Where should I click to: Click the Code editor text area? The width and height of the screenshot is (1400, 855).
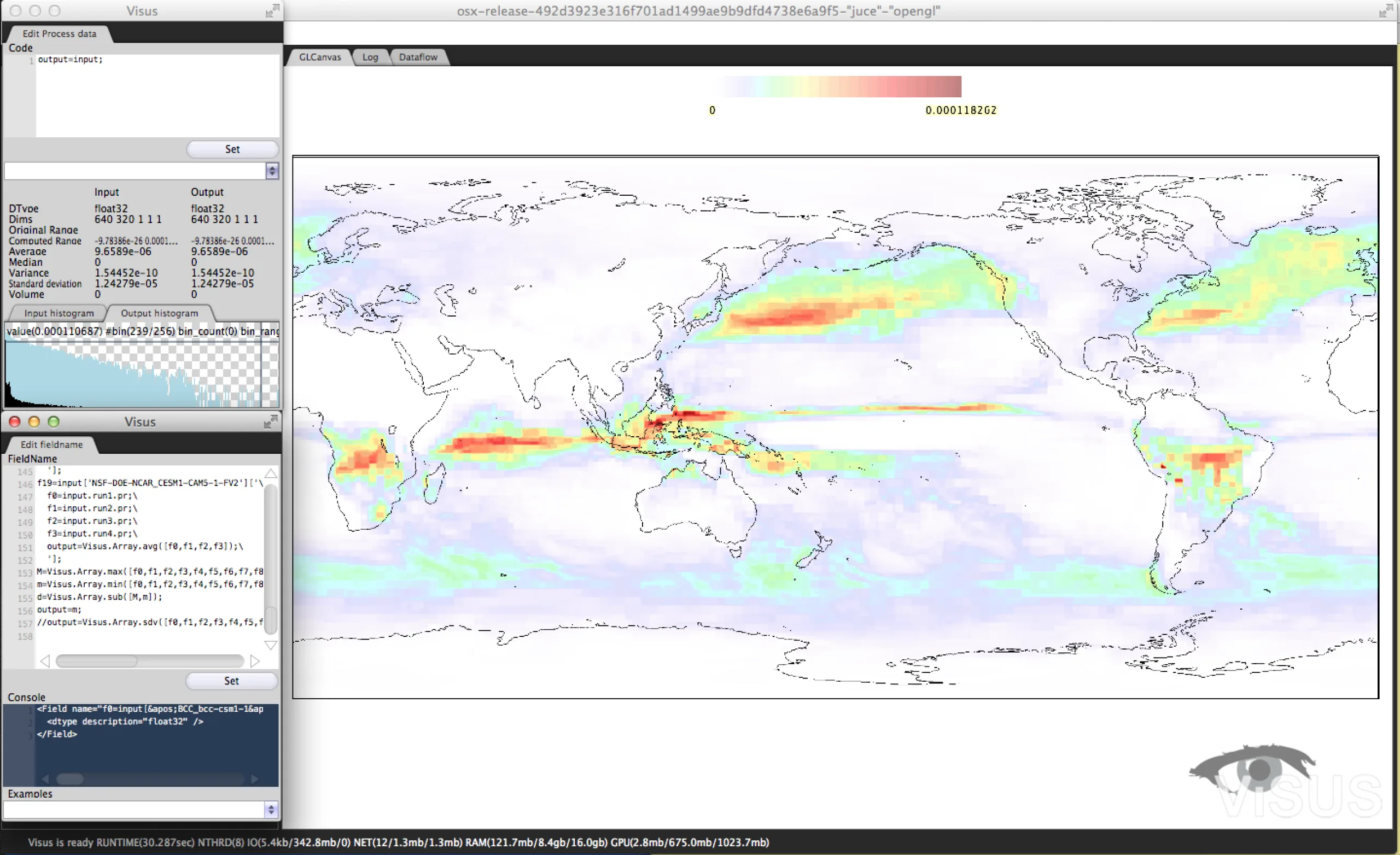(157, 96)
